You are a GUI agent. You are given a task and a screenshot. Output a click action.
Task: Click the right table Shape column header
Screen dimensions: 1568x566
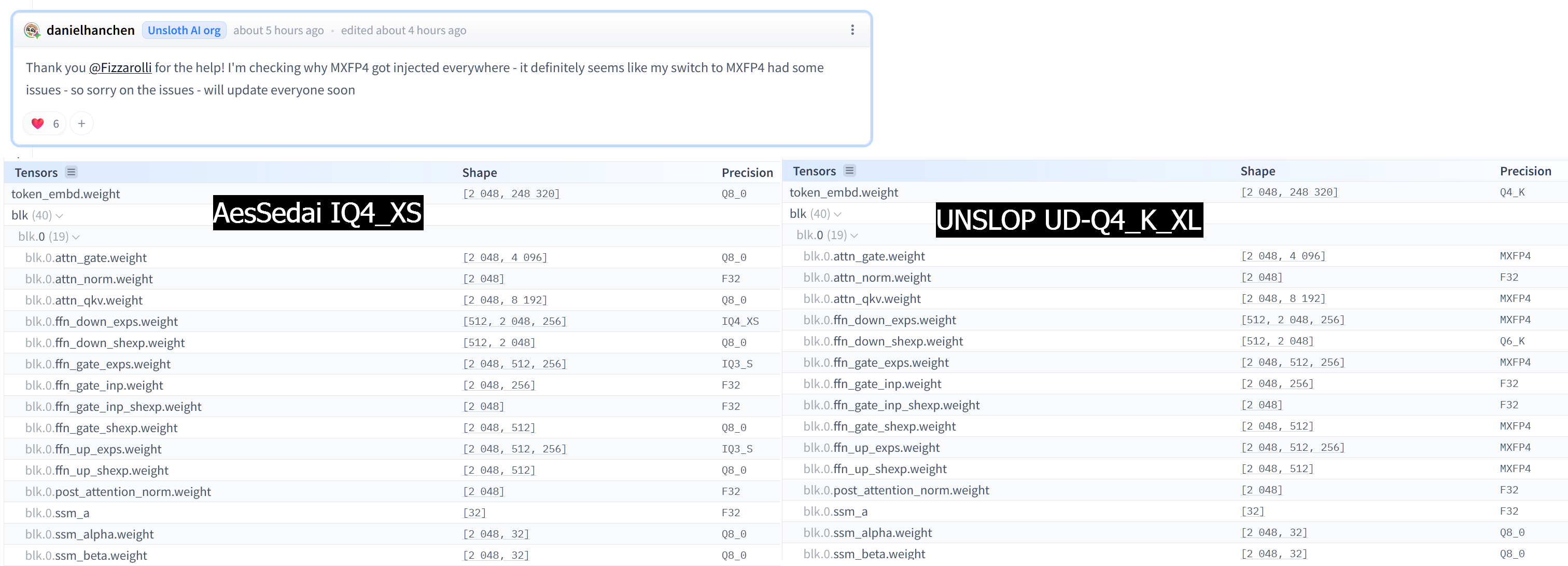click(1257, 171)
